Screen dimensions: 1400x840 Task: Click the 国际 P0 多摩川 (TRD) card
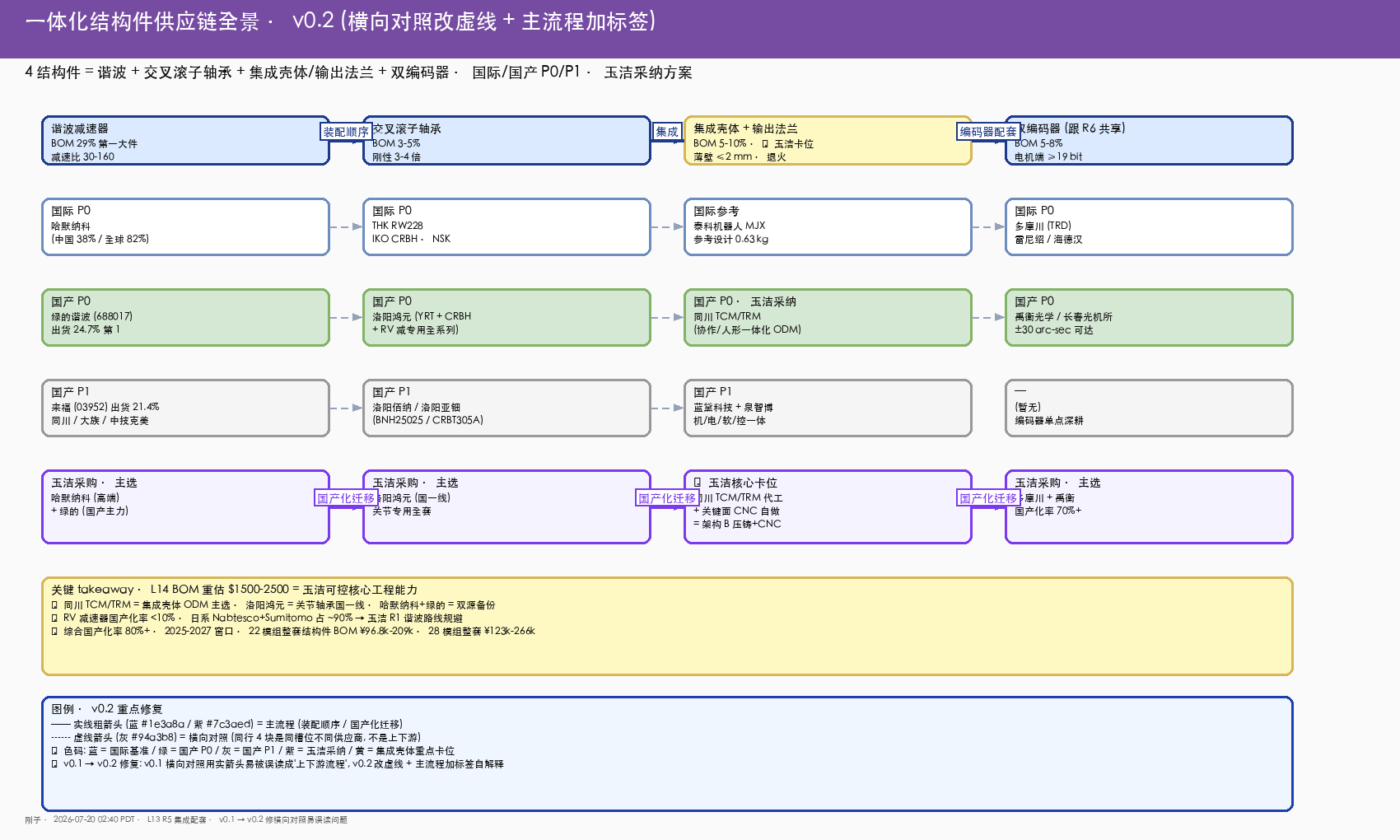[x=1149, y=226]
